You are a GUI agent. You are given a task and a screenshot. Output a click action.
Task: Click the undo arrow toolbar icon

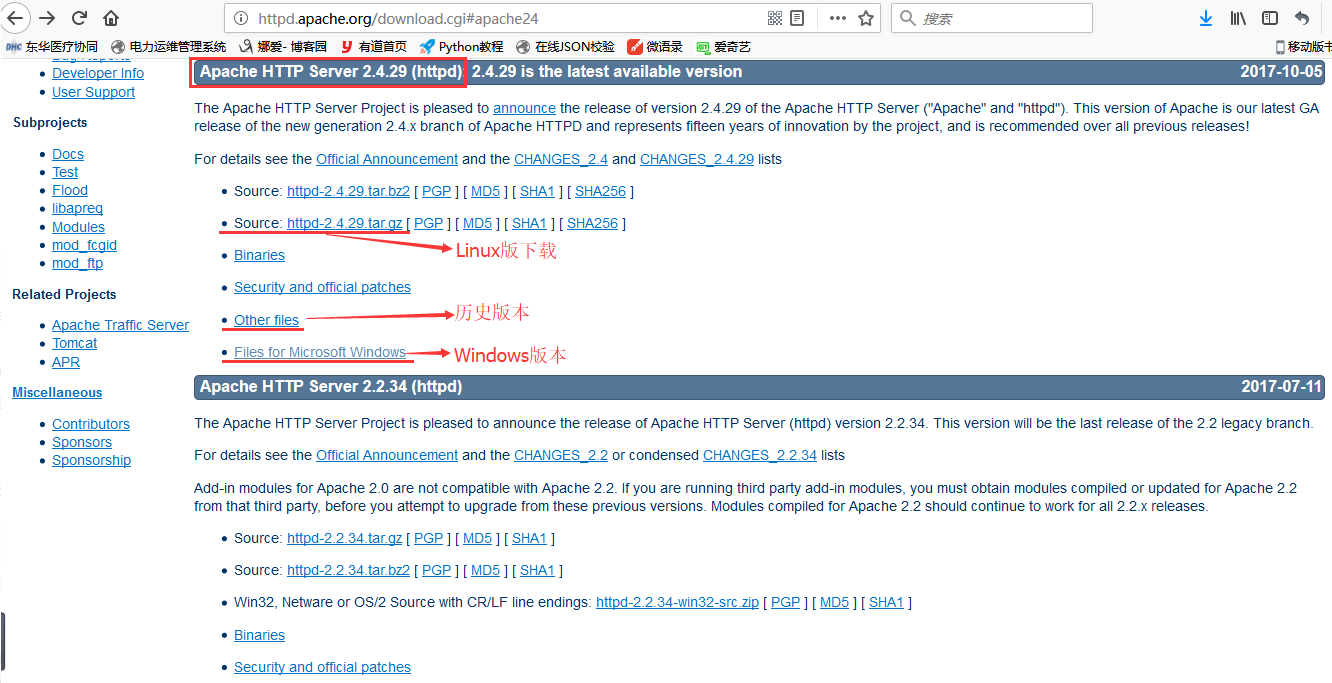coord(1302,18)
